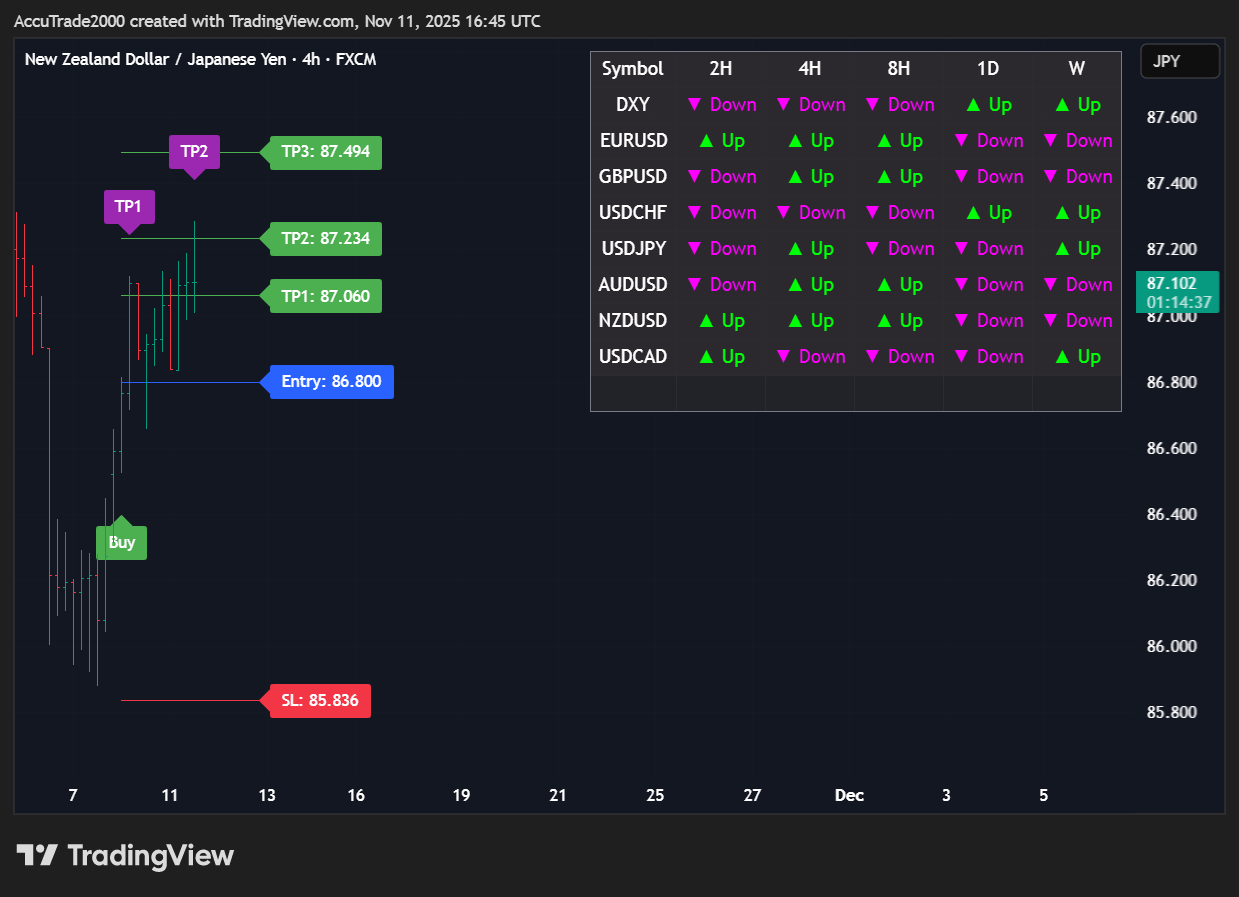Click DXY 2H down arrow icon

(694, 105)
